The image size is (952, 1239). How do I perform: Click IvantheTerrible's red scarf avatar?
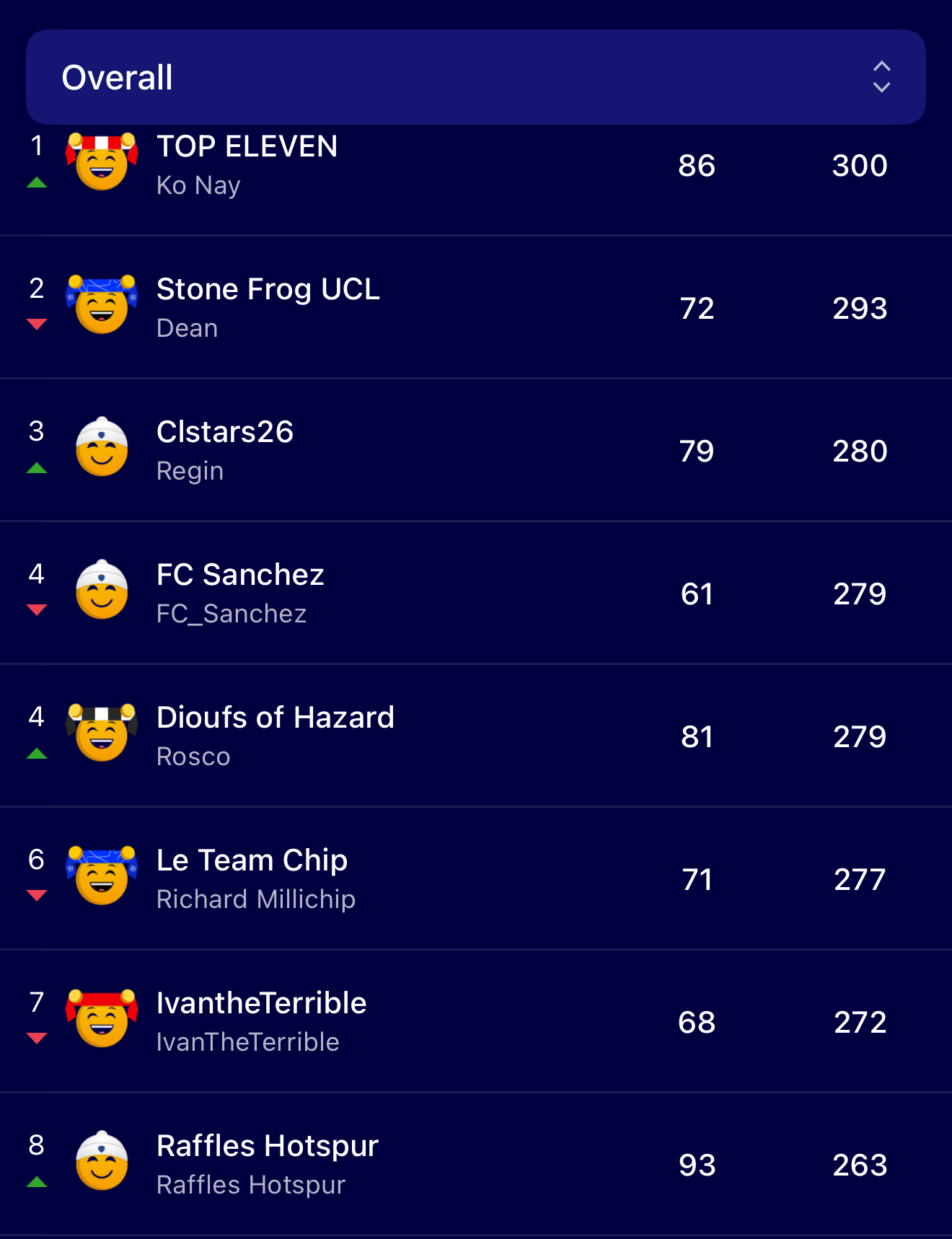tap(102, 1018)
